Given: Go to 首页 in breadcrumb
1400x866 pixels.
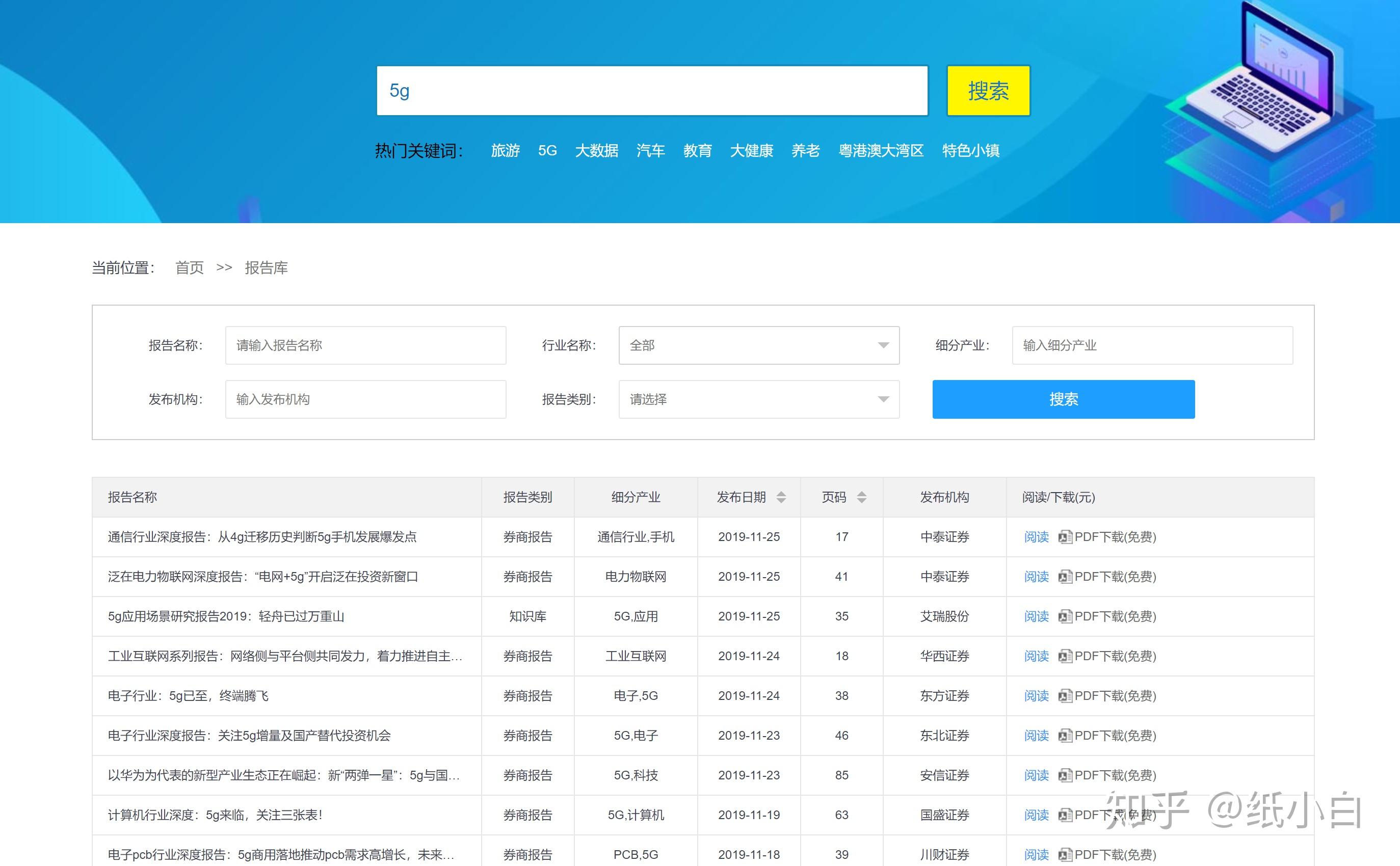Looking at the screenshot, I should coord(189,267).
